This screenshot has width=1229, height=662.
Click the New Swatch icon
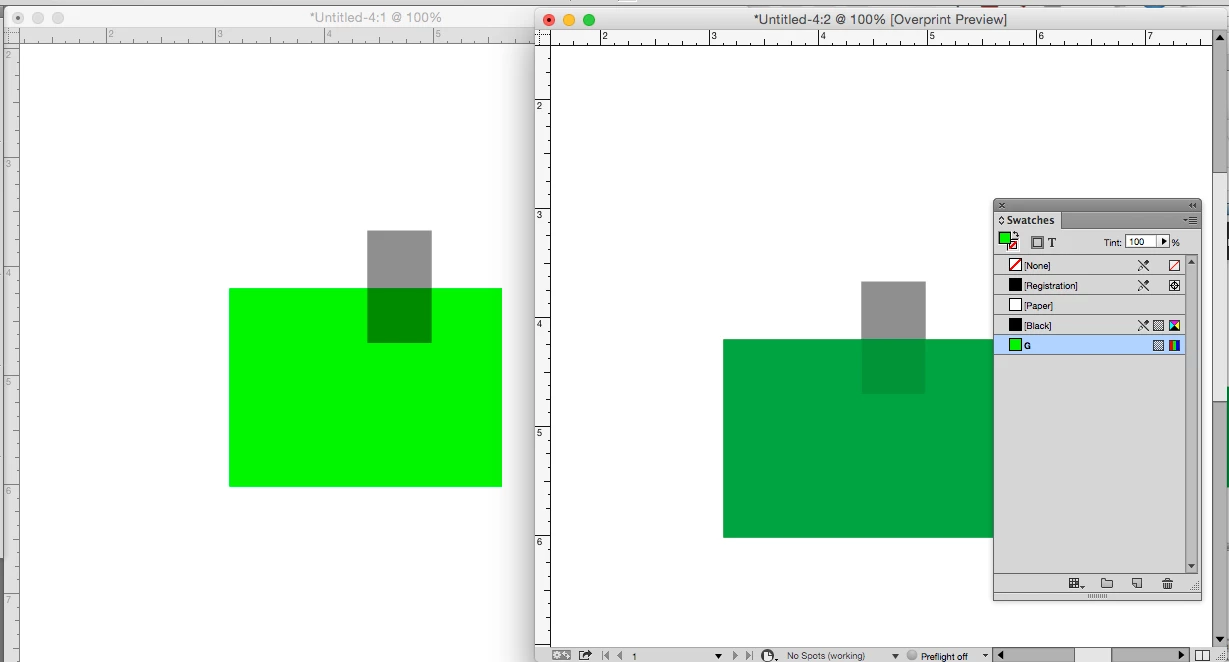[1137, 584]
